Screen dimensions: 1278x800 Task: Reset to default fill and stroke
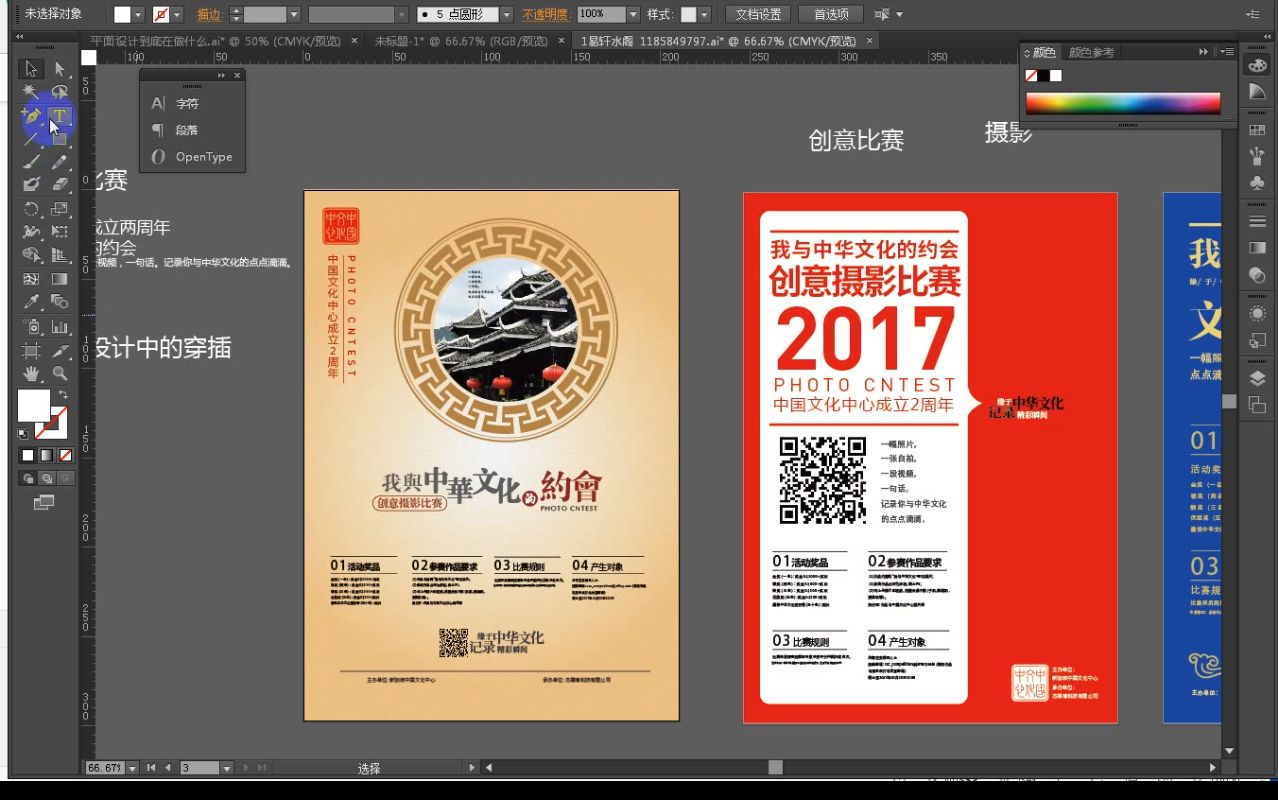click(x=24, y=434)
